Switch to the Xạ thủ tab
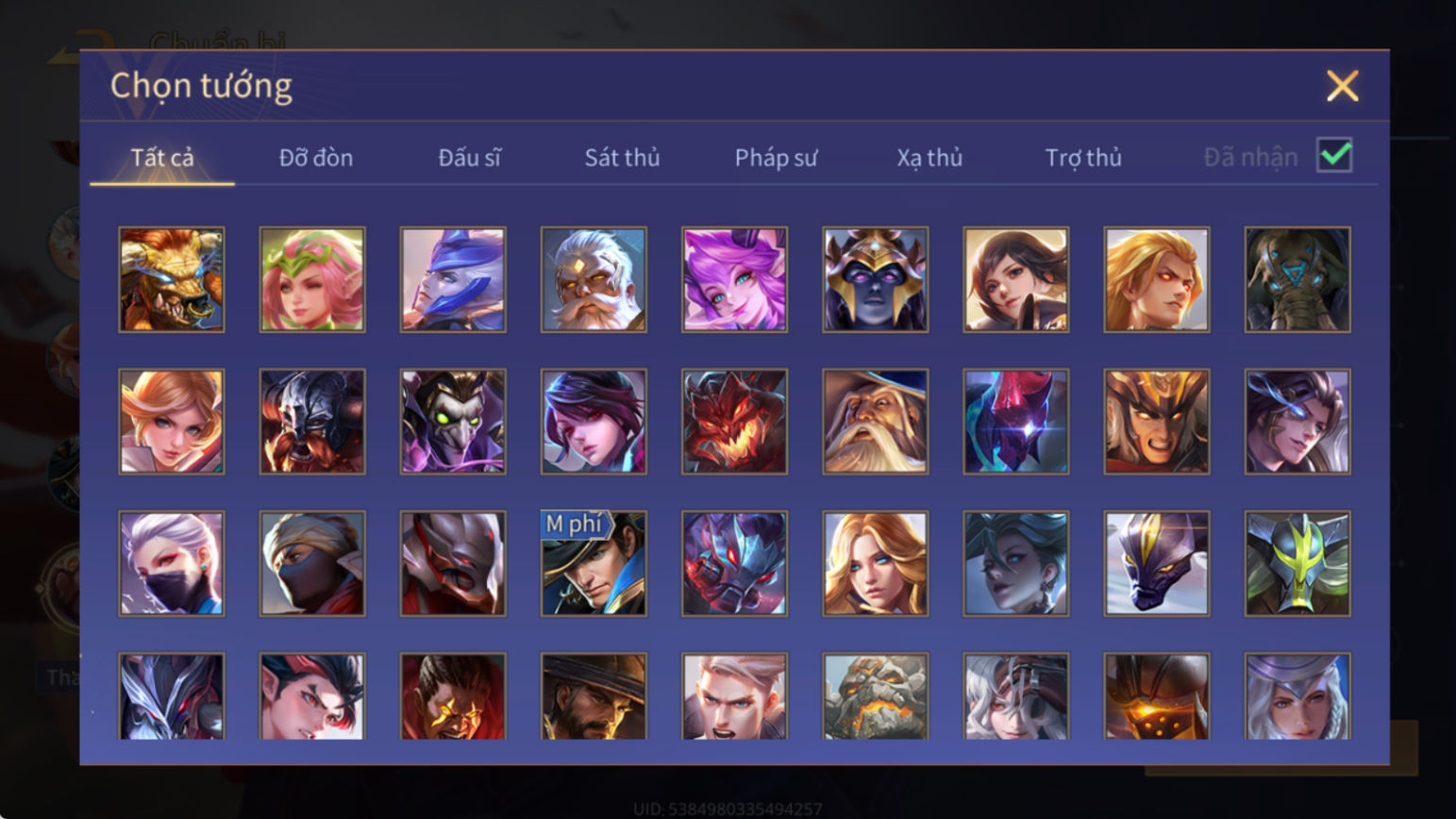Screen dimensions: 1456x819 pyautogui.click(x=929, y=158)
